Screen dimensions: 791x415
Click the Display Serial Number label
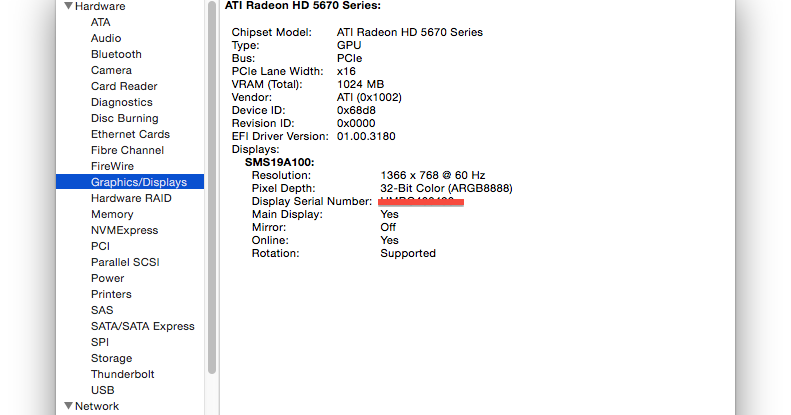(312, 201)
